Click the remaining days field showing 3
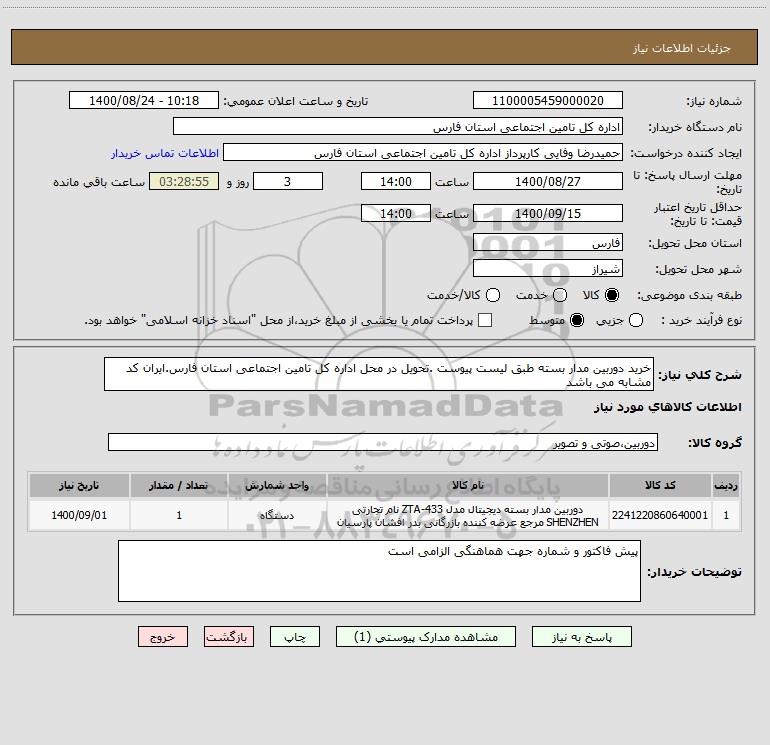Image resolution: width=770 pixels, height=745 pixels. tap(288, 181)
